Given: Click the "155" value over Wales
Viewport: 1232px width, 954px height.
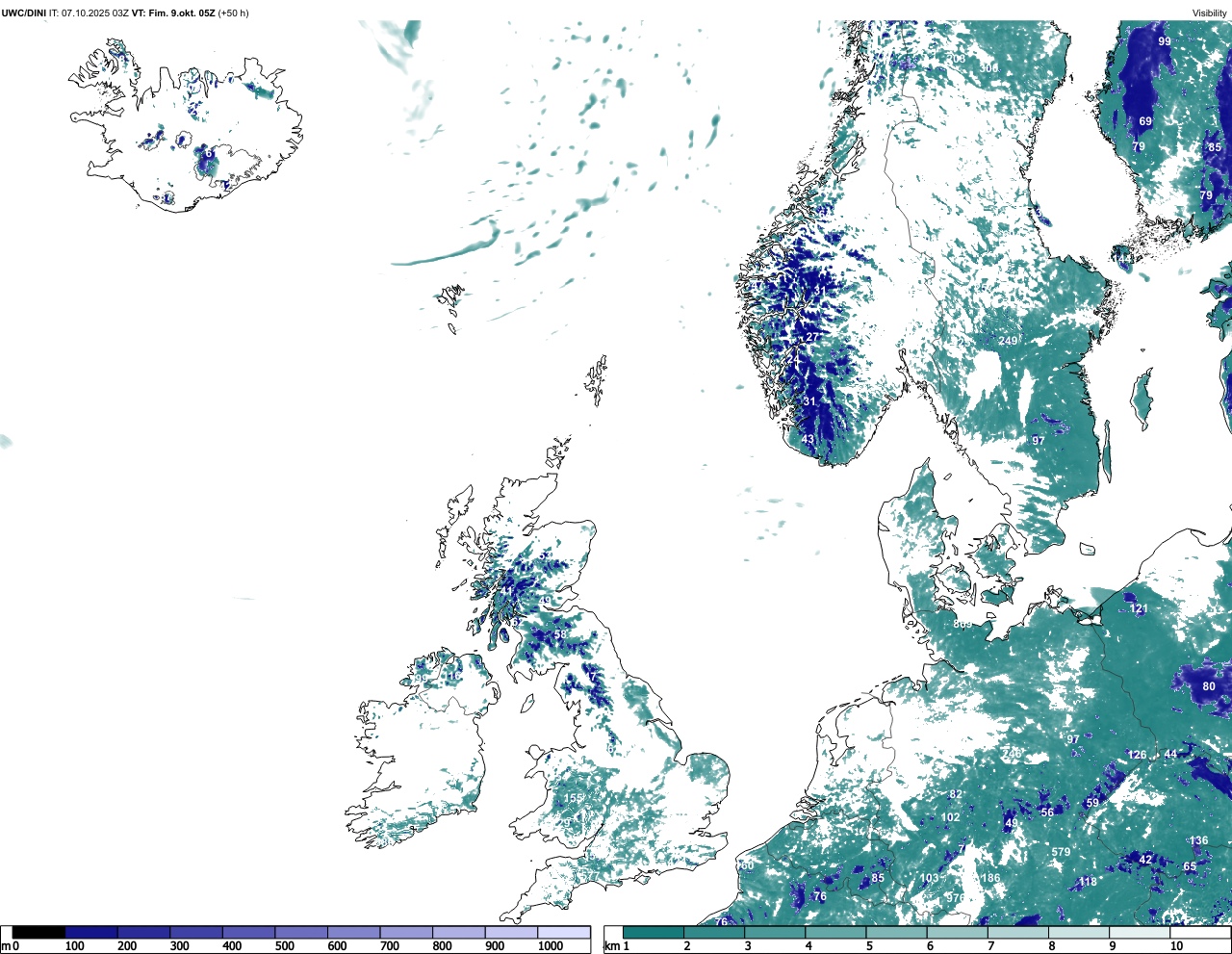Looking at the screenshot, I should click(573, 798).
